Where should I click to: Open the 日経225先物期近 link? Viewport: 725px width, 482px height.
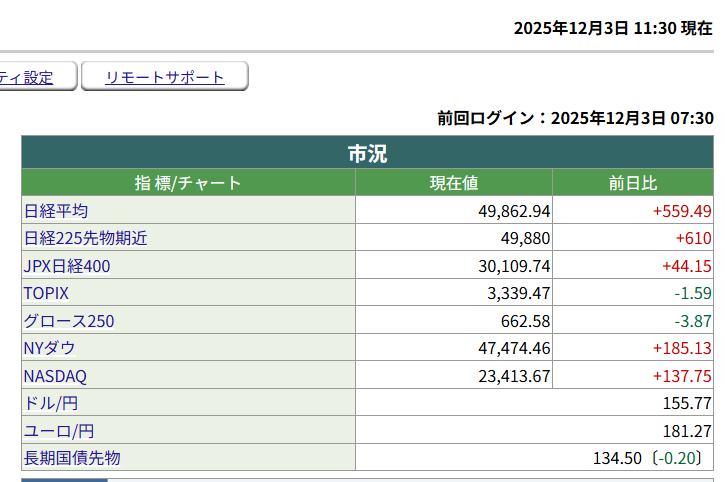[x=85, y=238]
